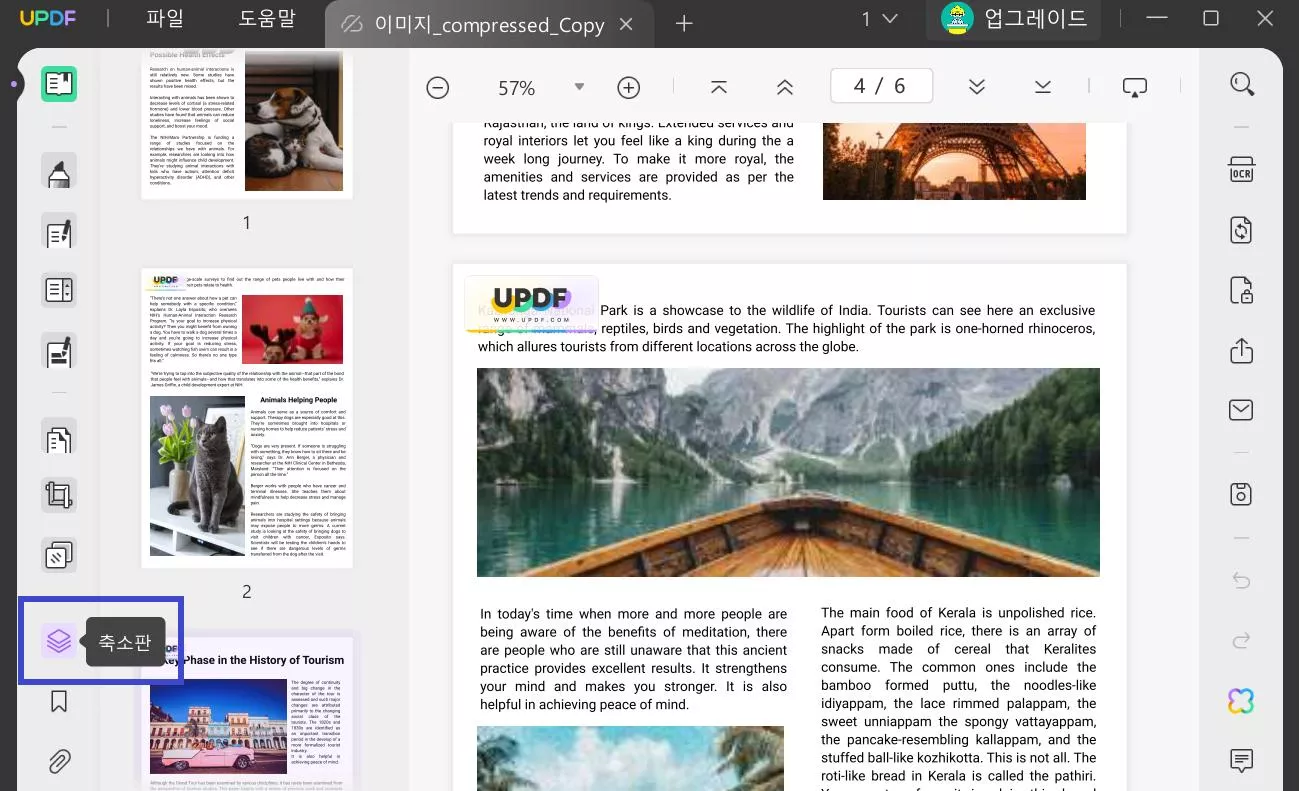Open the Form preparation tool

coord(59,291)
